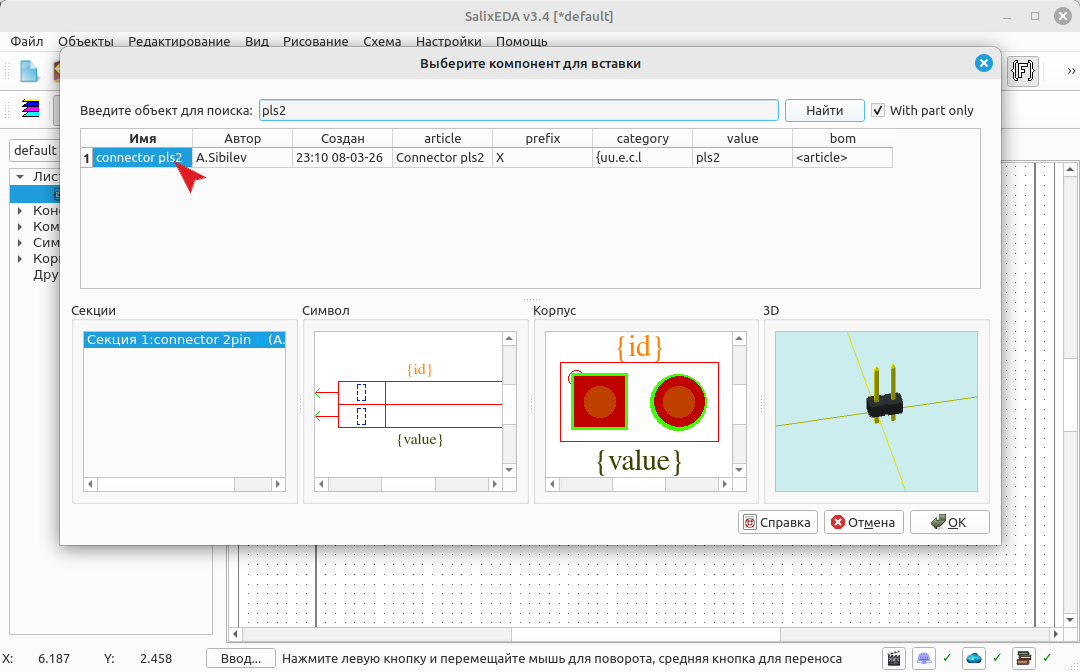Click the stacked books library icon
Screen dimensions: 1080x672
click(x=1024, y=658)
